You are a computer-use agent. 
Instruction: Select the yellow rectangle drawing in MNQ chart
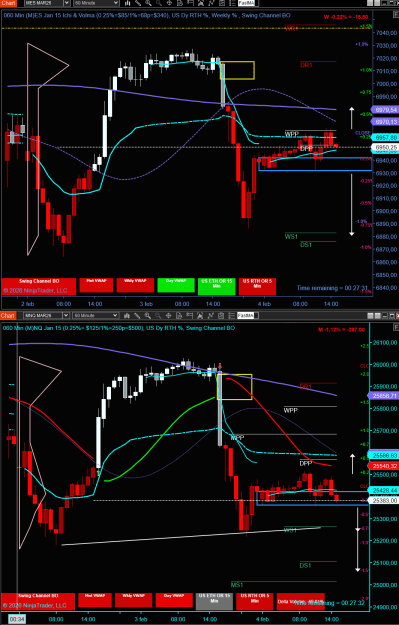234,387
